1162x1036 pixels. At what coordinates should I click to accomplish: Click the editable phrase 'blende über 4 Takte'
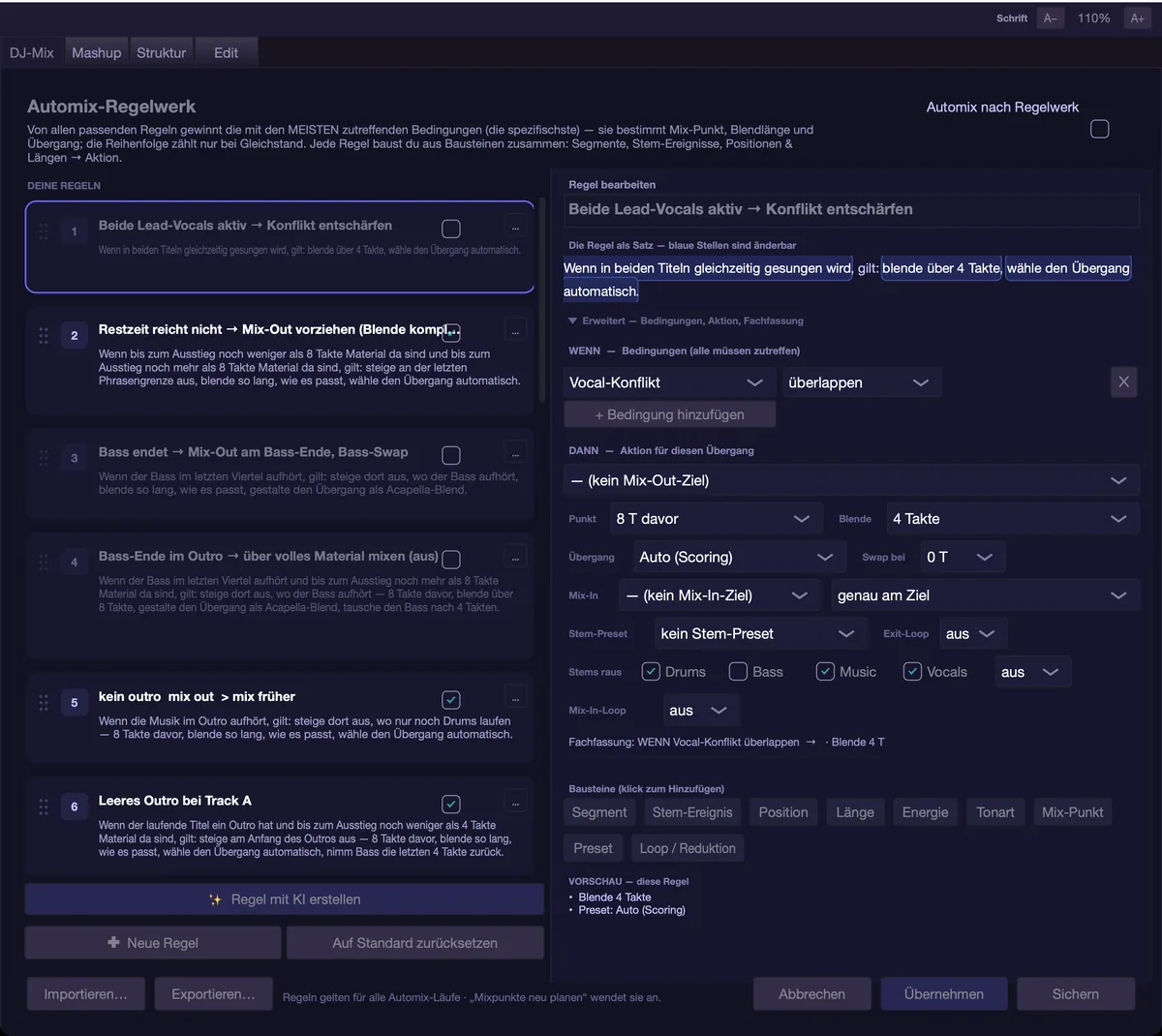942,268
